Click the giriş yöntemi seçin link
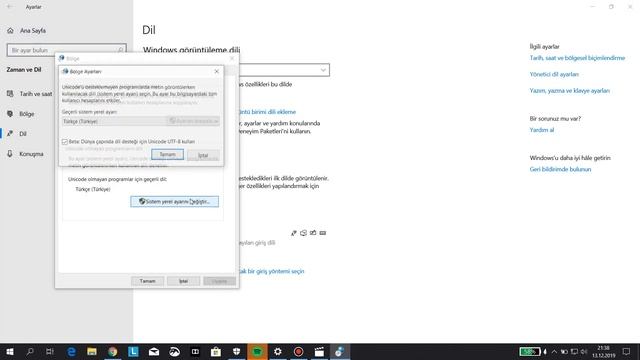This screenshot has width=640, height=360. [272, 271]
